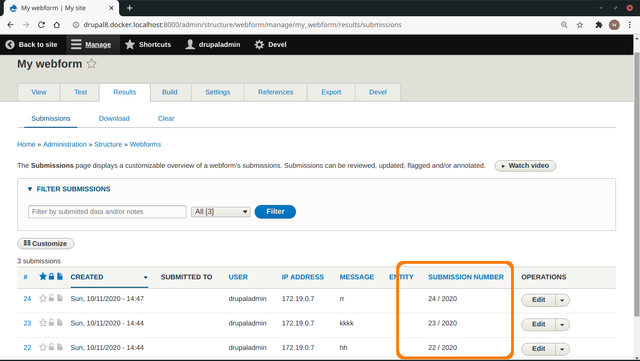This screenshot has width=640, height=361.
Task: Sort by the starred column header icon
Action: point(43,276)
